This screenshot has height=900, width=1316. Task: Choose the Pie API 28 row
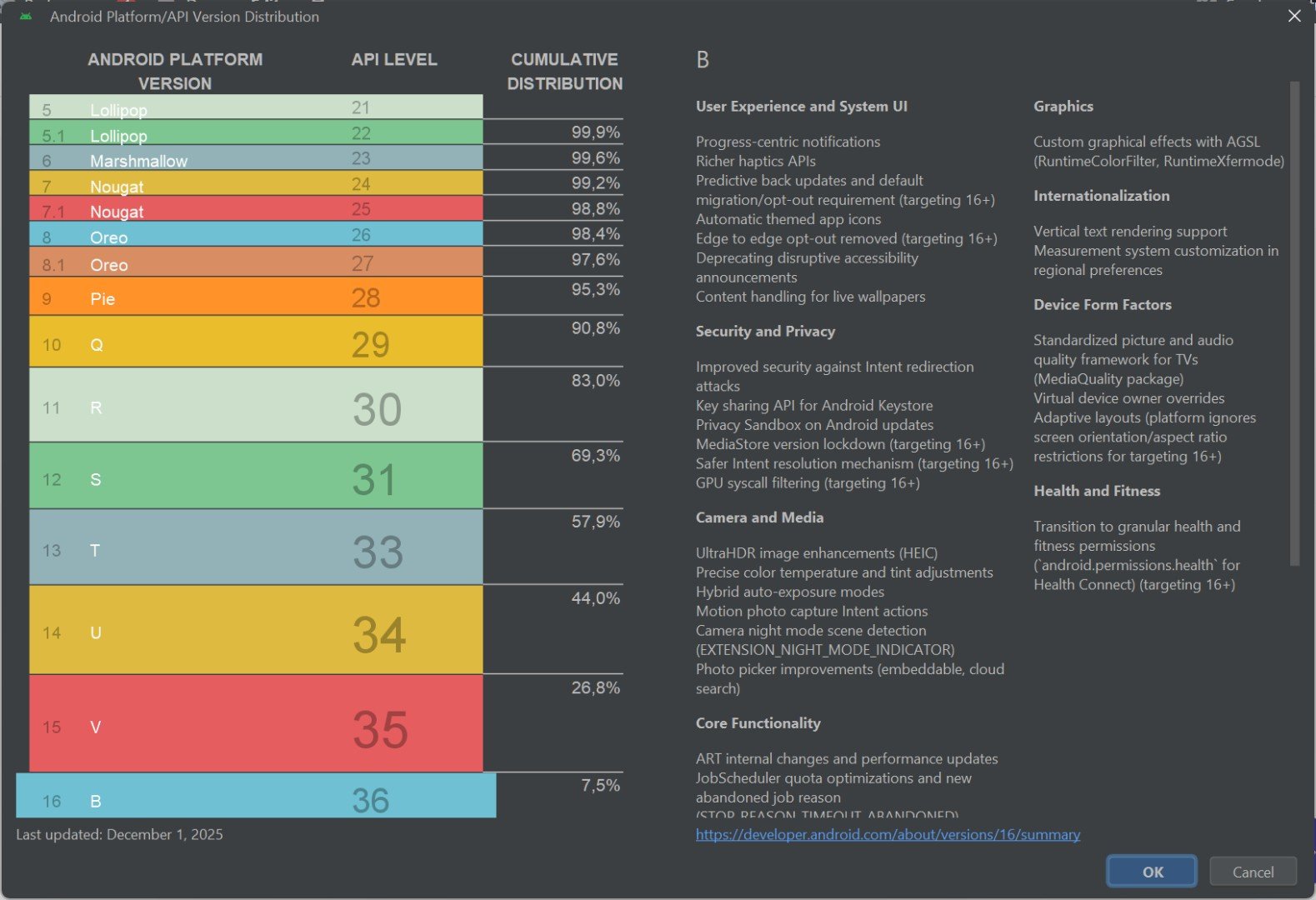[256, 296]
